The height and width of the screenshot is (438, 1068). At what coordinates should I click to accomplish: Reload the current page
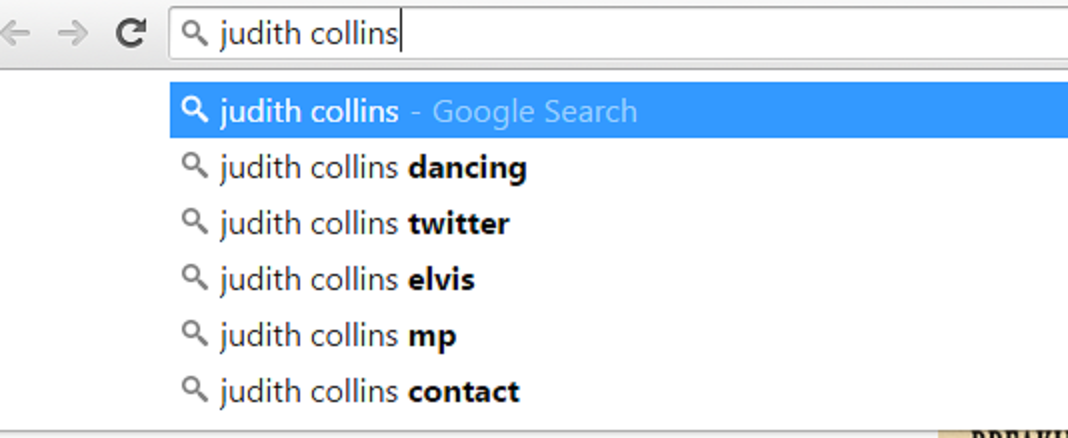tap(131, 33)
